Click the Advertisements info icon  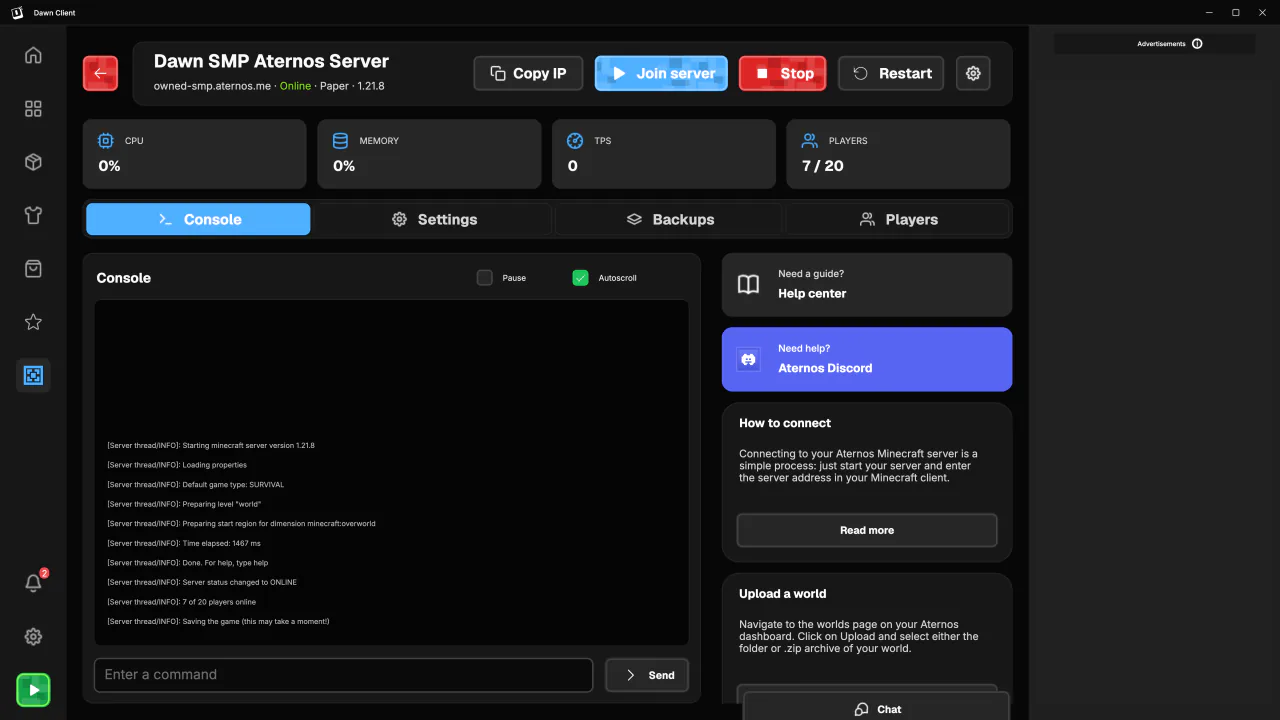pos(1197,44)
